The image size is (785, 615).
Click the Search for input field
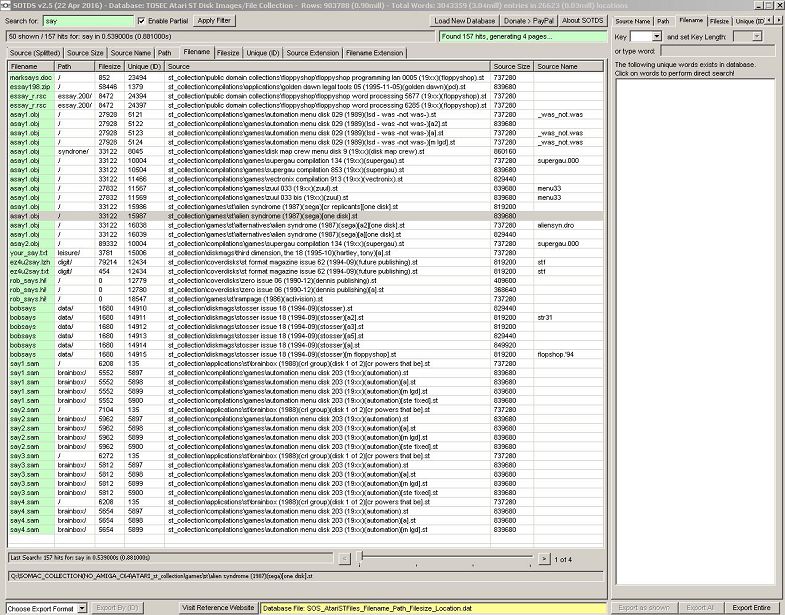(86, 20)
